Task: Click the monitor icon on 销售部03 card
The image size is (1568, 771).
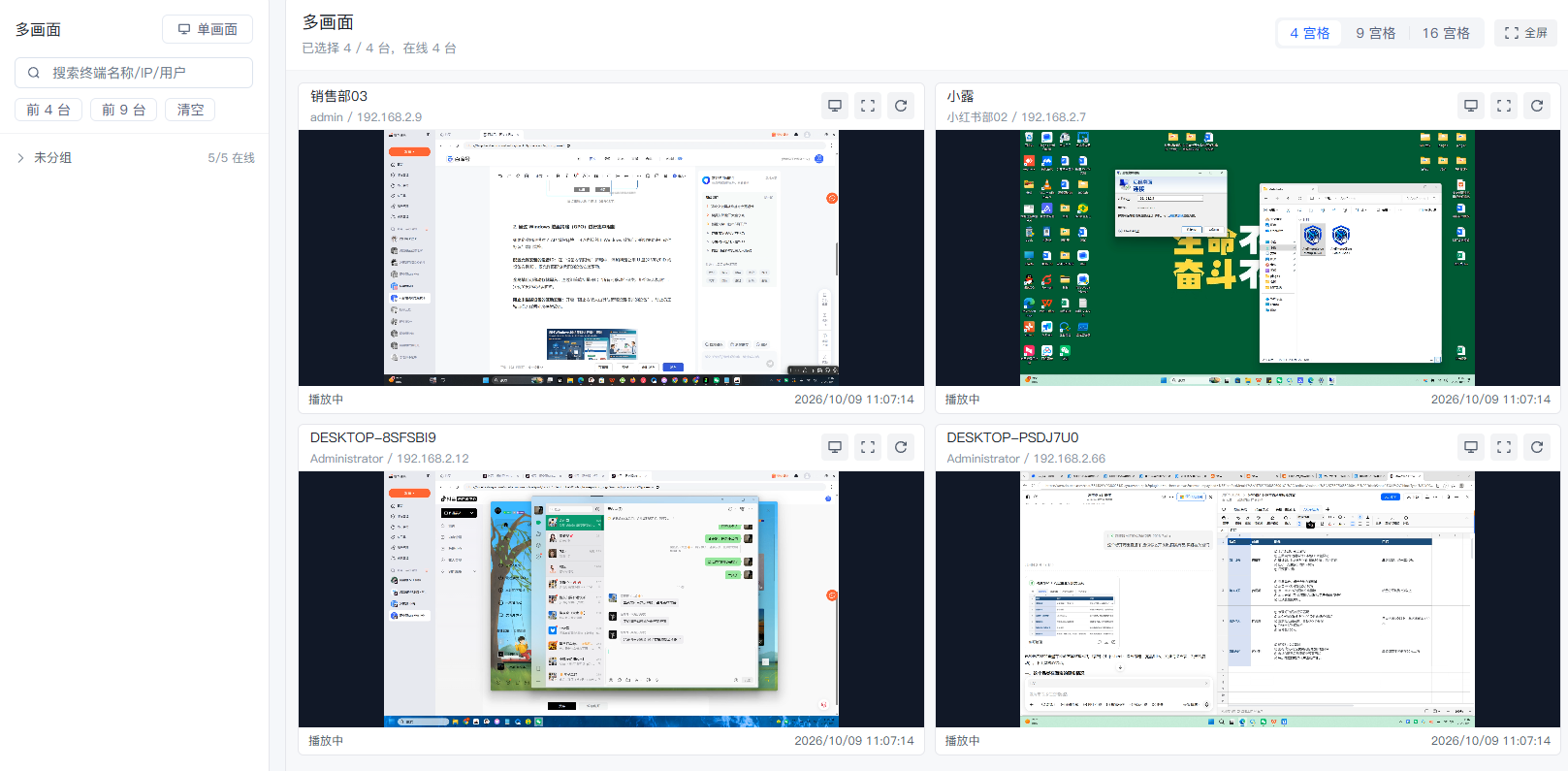Action: click(x=835, y=106)
